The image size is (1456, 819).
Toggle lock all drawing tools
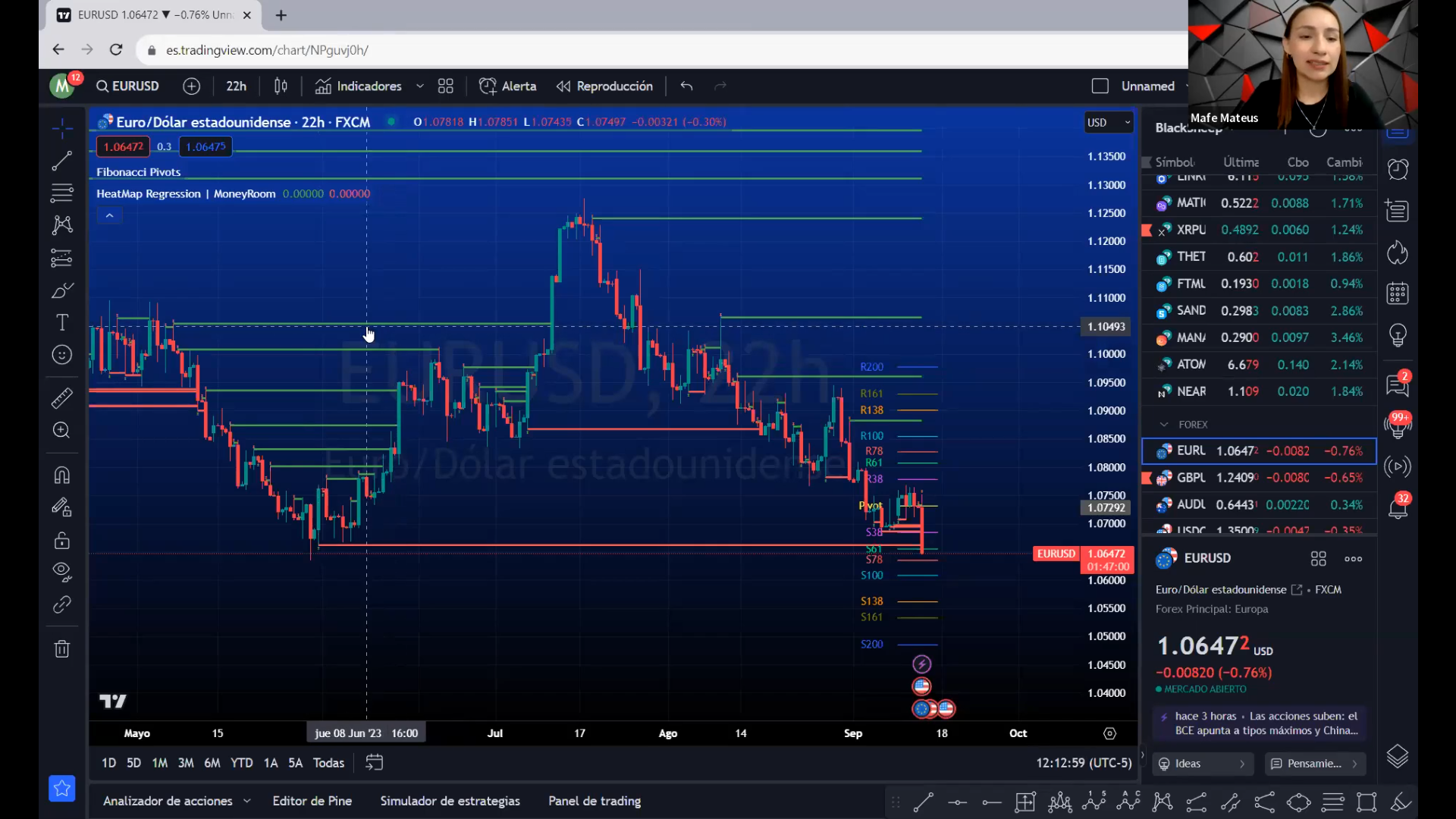62,541
